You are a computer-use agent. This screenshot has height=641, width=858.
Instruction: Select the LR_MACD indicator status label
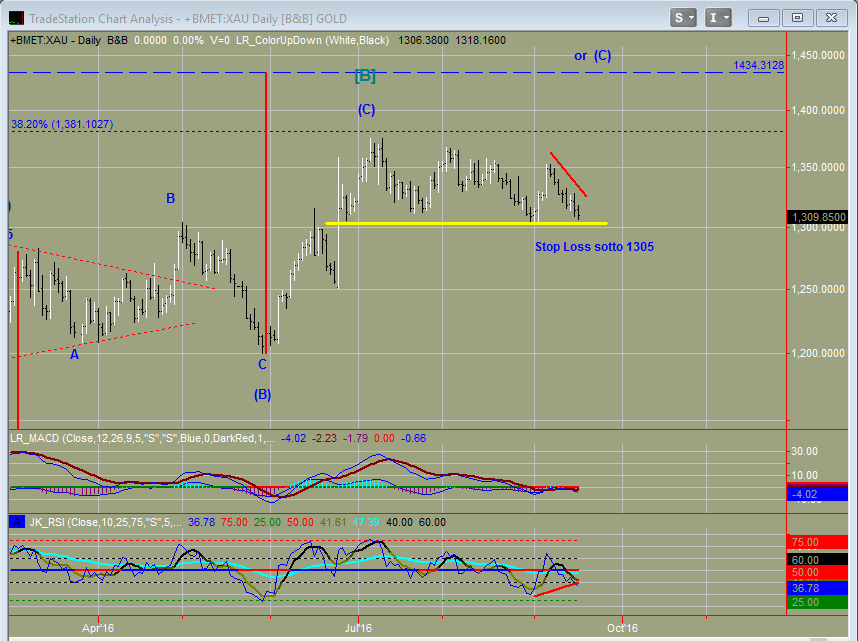[142, 438]
